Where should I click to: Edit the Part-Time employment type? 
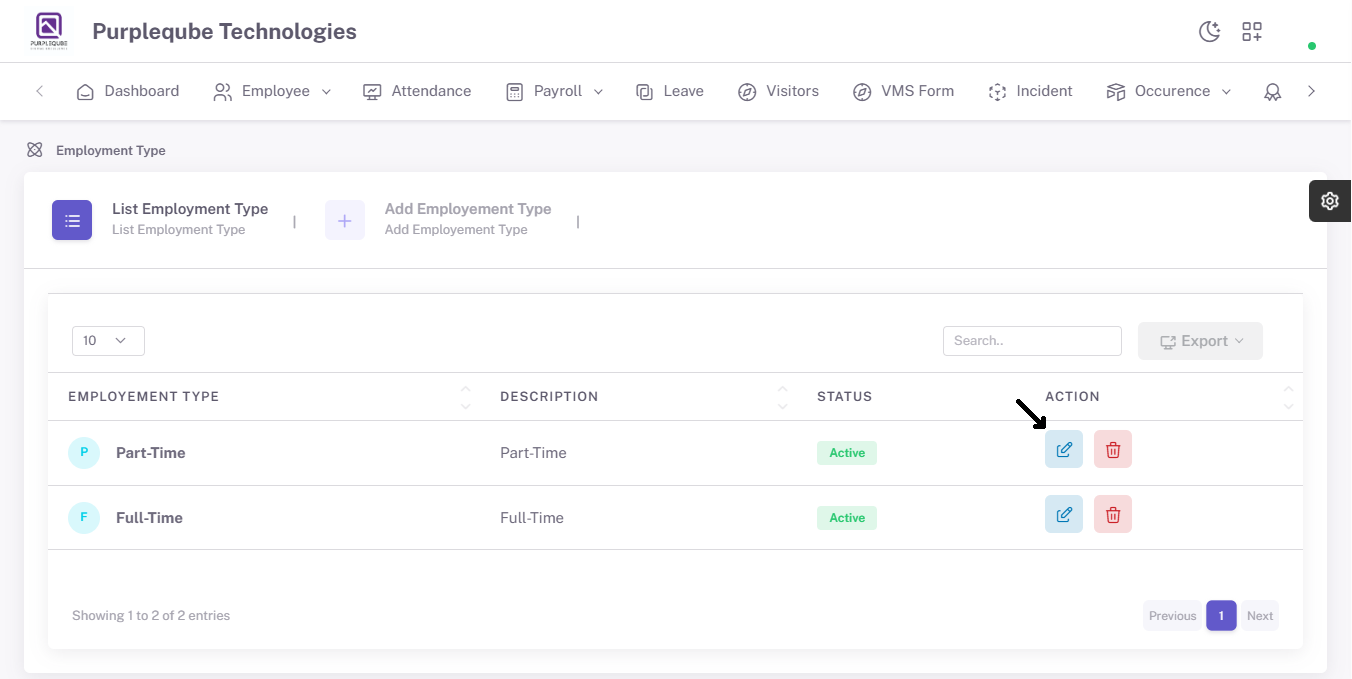pyautogui.click(x=1064, y=449)
